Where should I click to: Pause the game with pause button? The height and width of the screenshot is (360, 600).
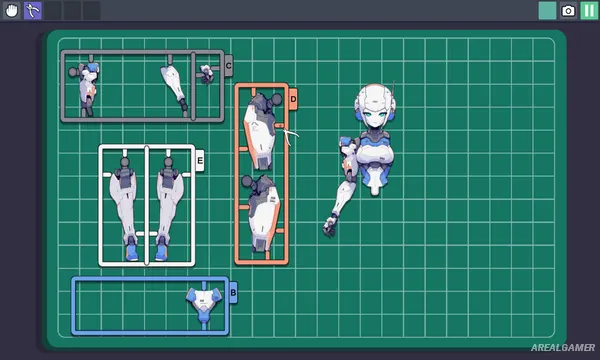589,10
